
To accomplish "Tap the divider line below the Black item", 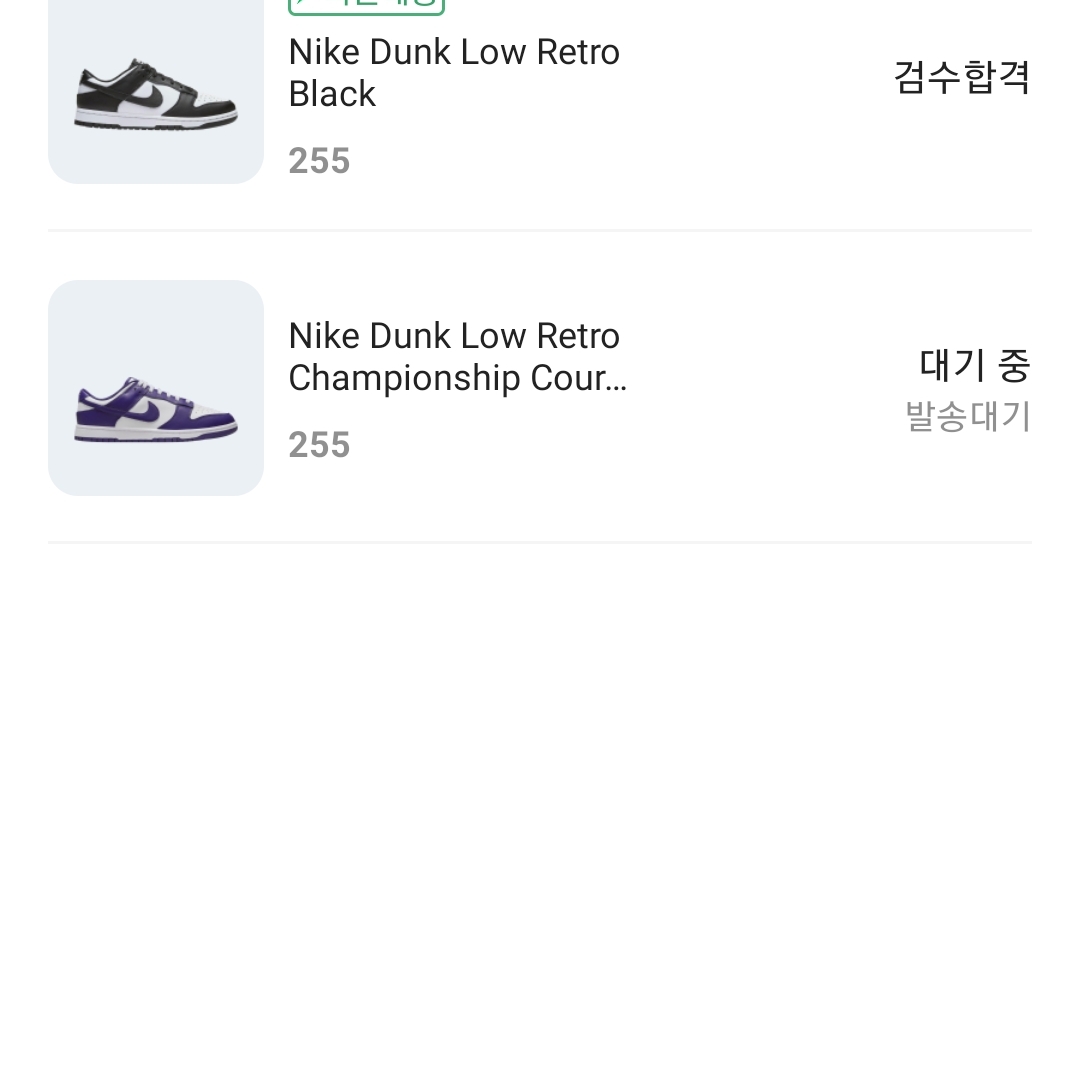I will pos(540,231).
